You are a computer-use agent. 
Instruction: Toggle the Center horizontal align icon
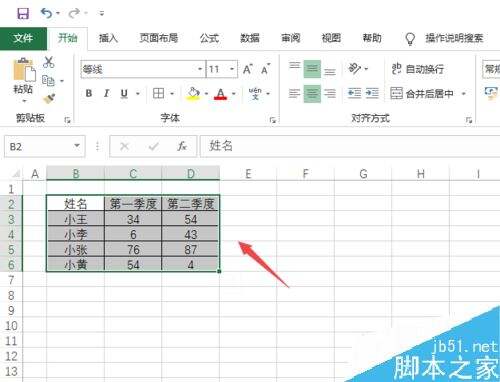pyautogui.click(x=312, y=93)
